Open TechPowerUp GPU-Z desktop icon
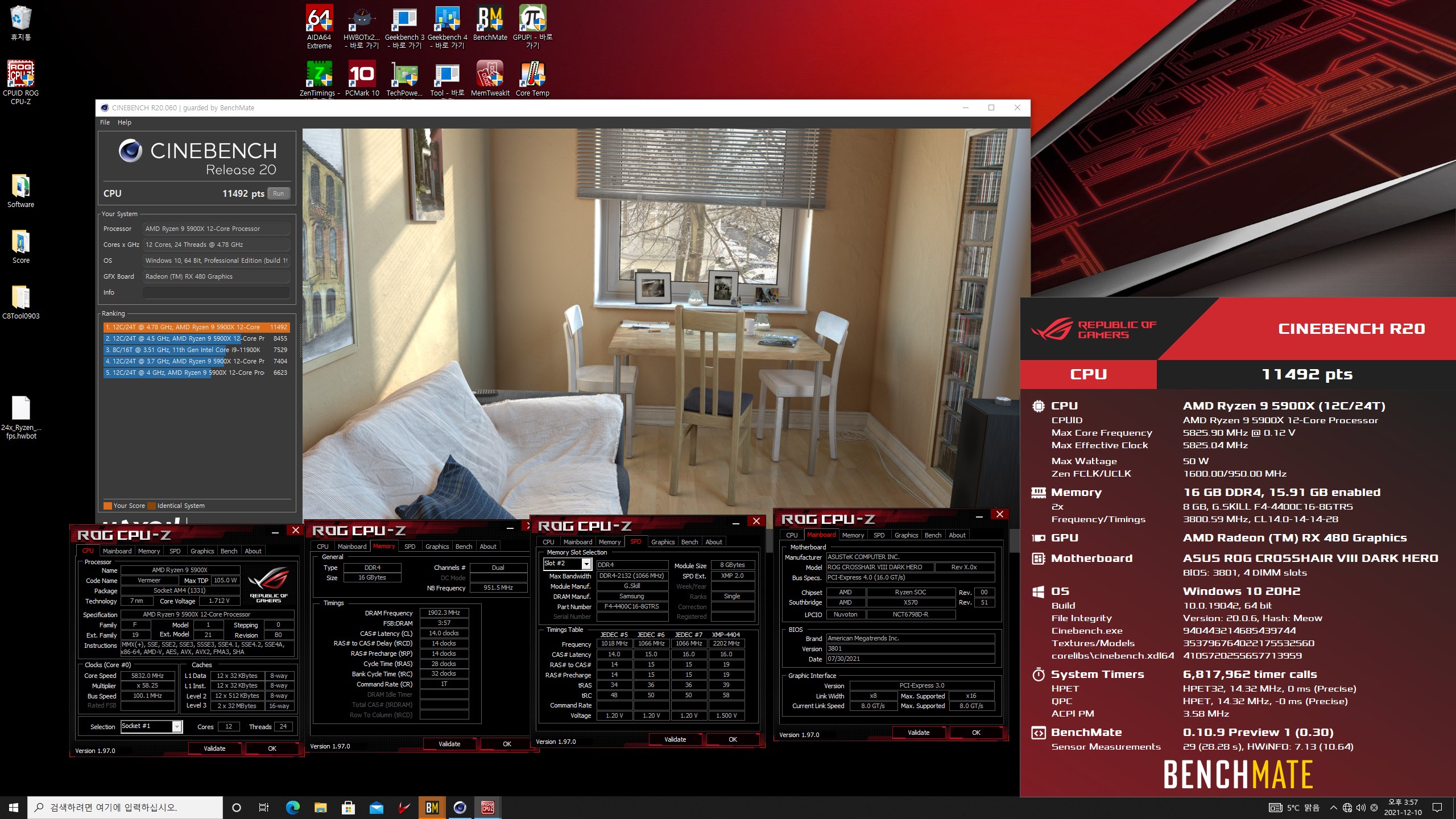The height and width of the screenshot is (819, 1456). click(404, 79)
